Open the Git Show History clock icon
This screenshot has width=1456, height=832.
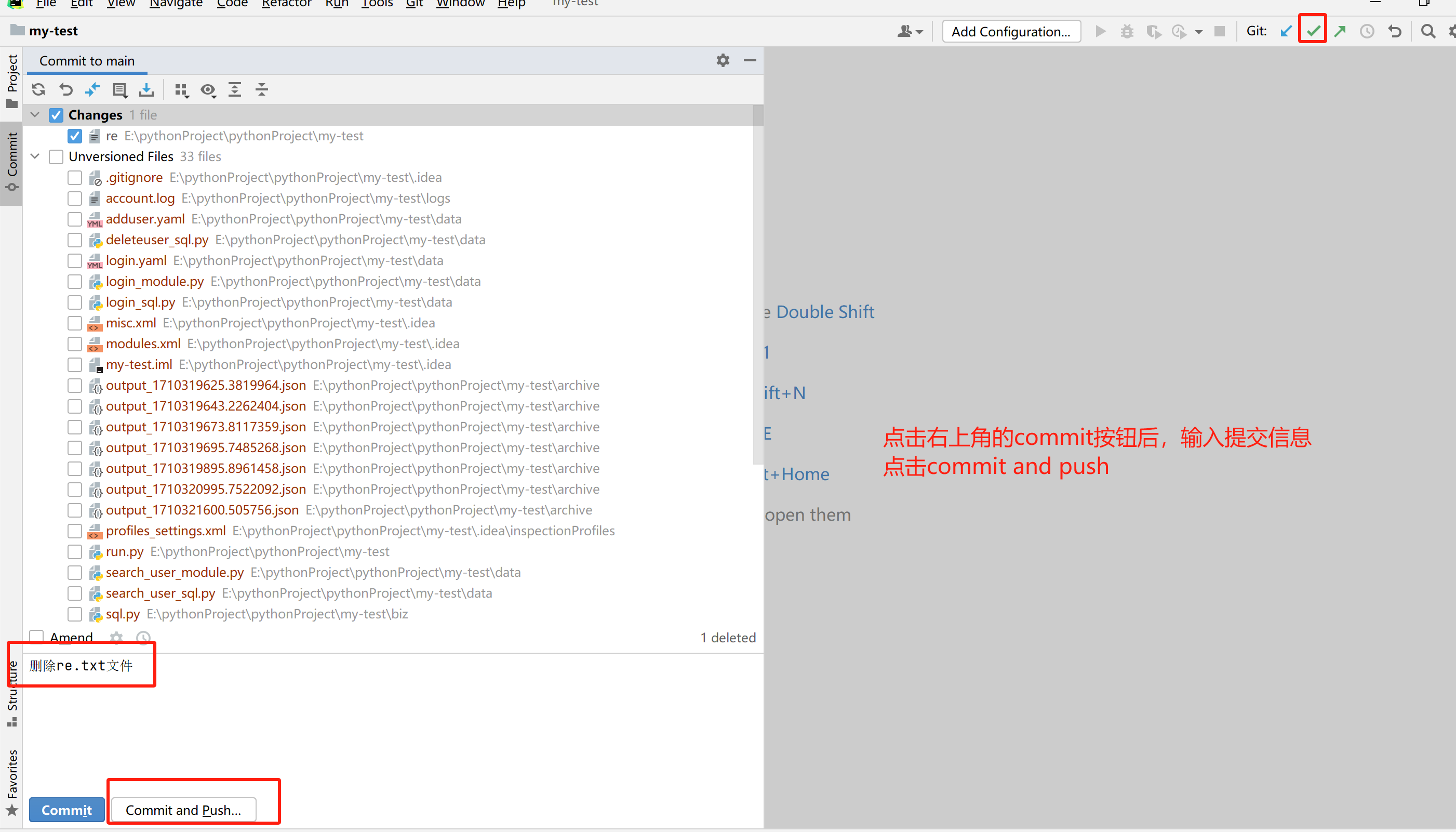(x=1367, y=31)
